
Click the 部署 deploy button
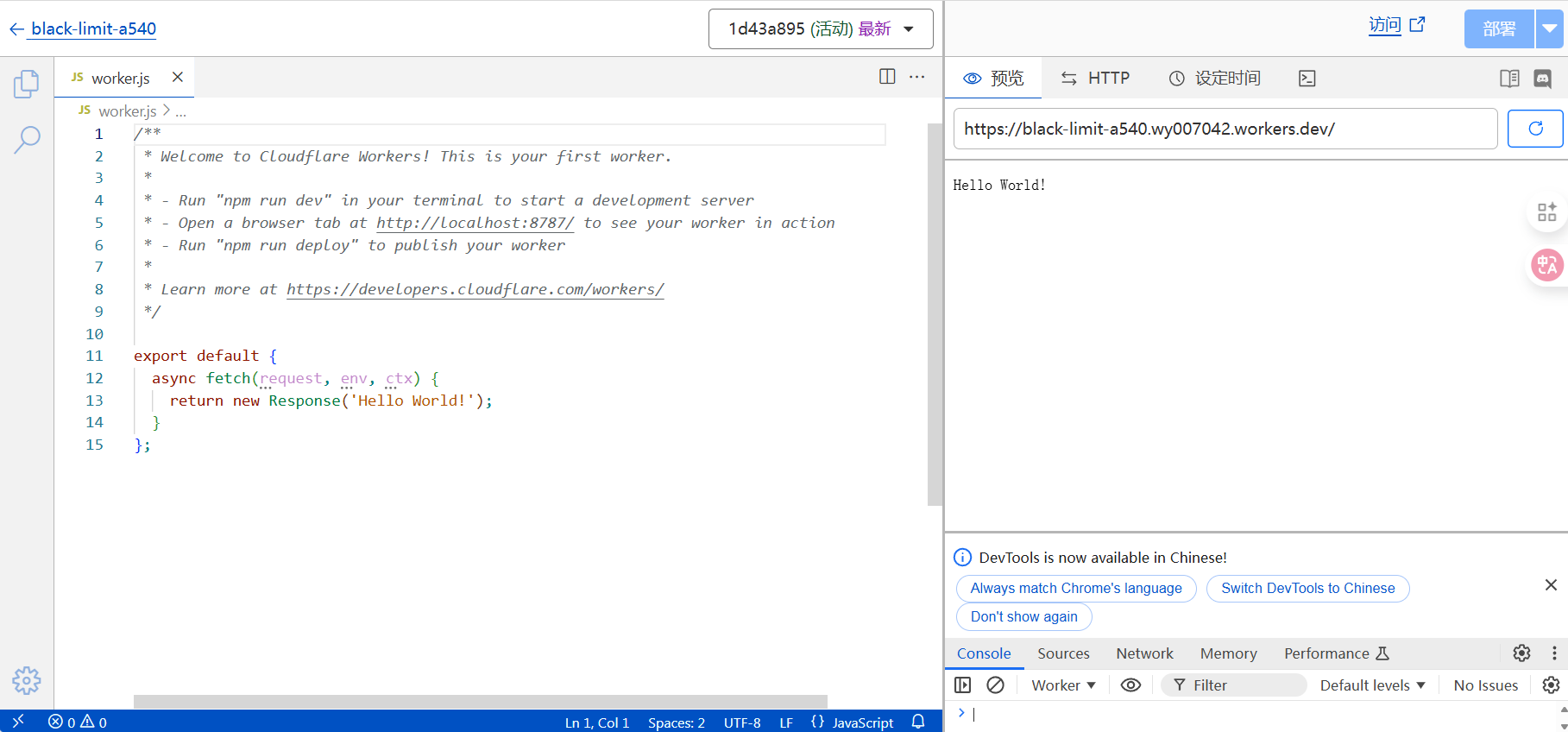(1499, 29)
